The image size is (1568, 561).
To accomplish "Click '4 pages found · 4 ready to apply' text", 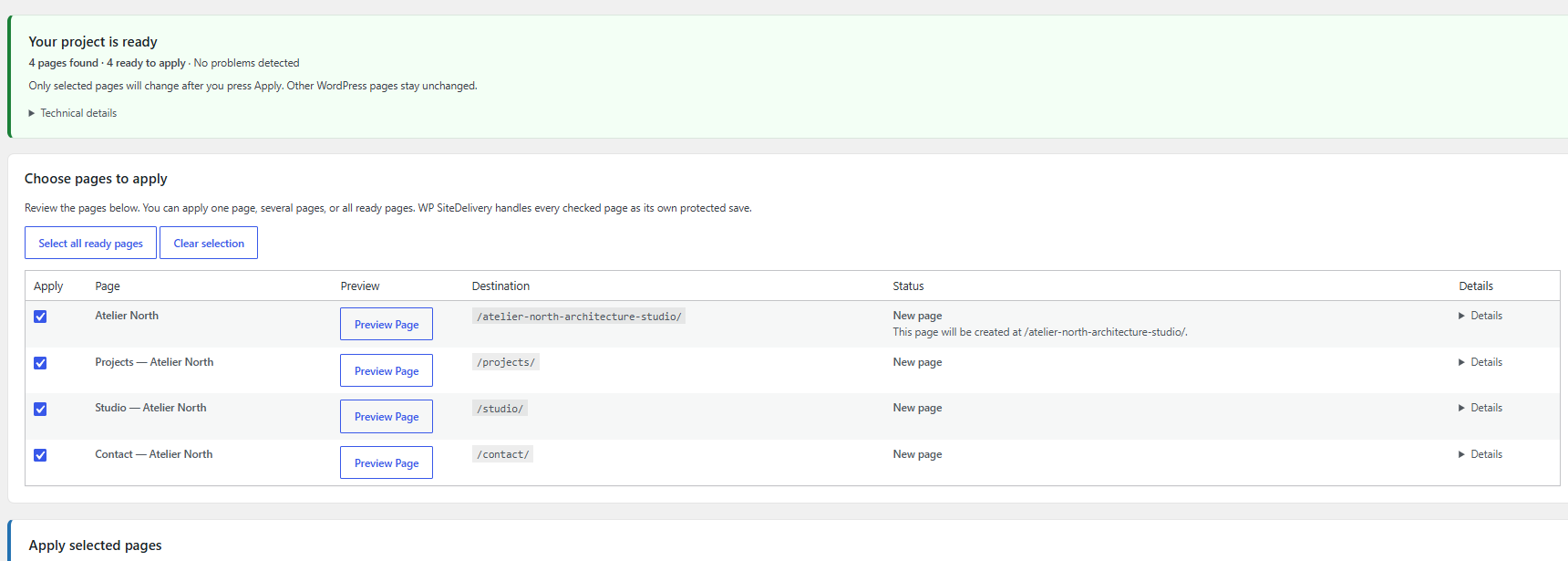I will coord(107,63).
